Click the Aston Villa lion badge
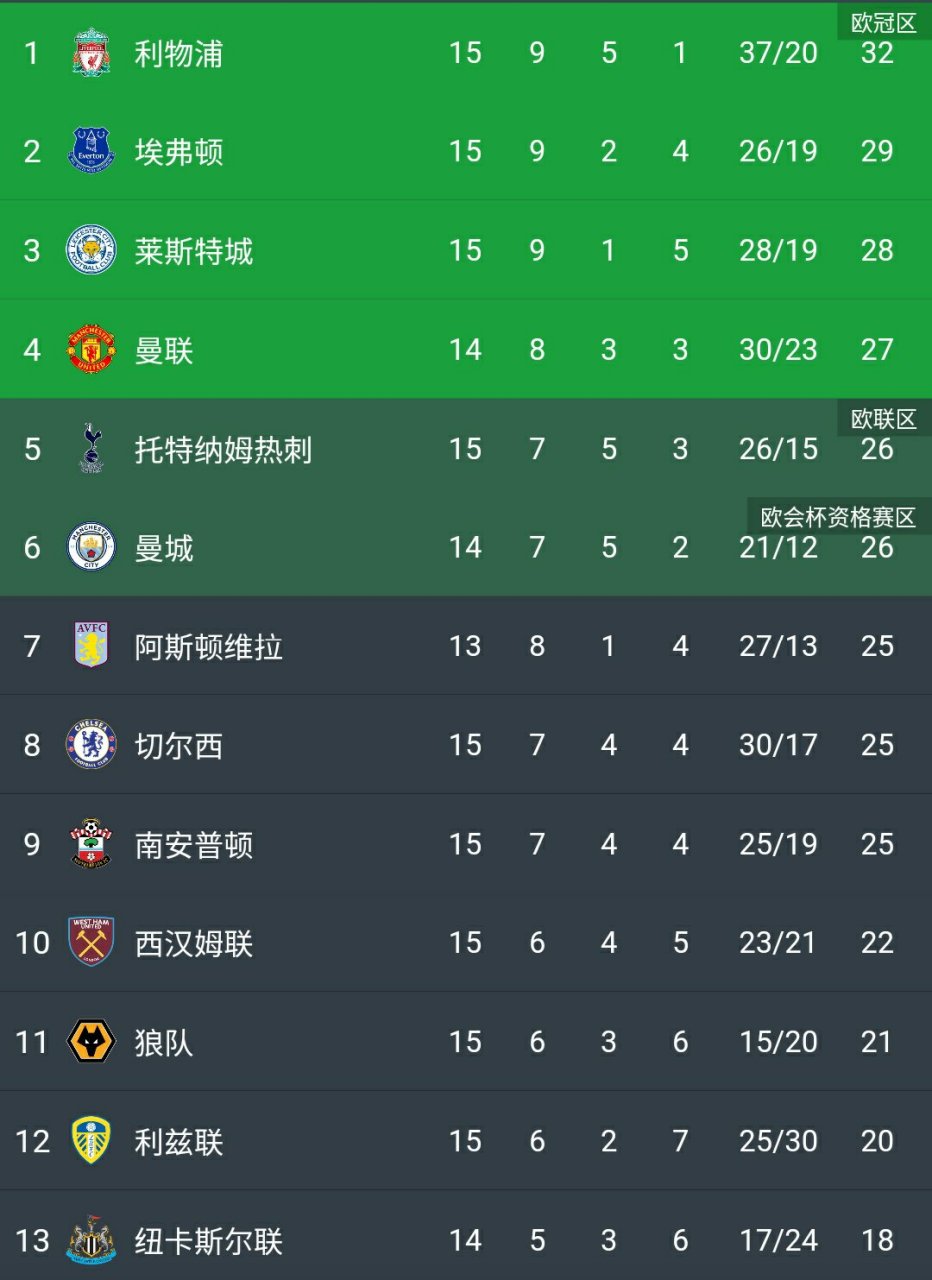The height and width of the screenshot is (1280, 932). [x=91, y=646]
